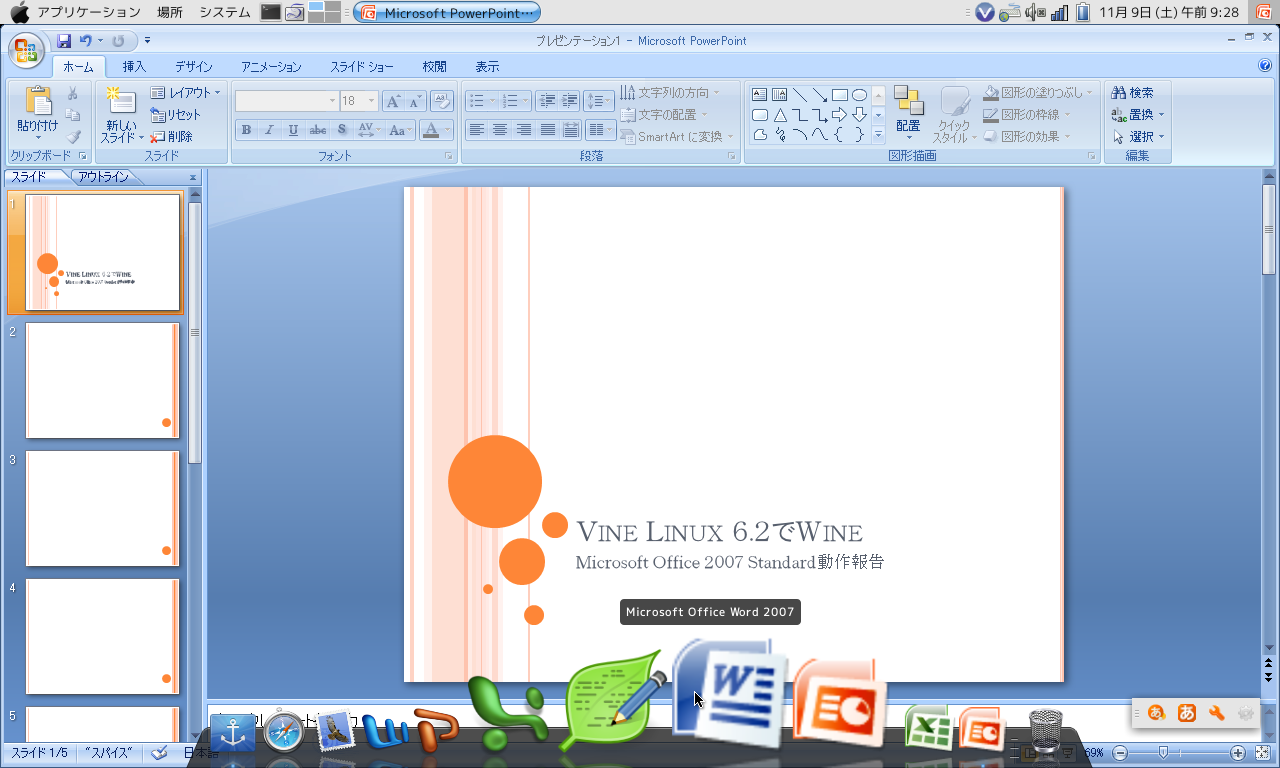Click the 削除 delete slide button
The width and height of the screenshot is (1280, 768).
172,137
